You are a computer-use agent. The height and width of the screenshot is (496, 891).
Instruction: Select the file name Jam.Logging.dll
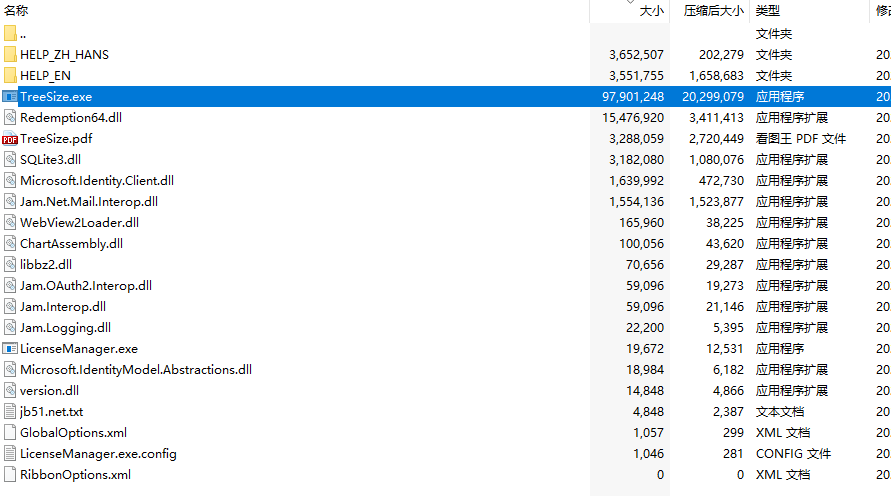pos(65,328)
